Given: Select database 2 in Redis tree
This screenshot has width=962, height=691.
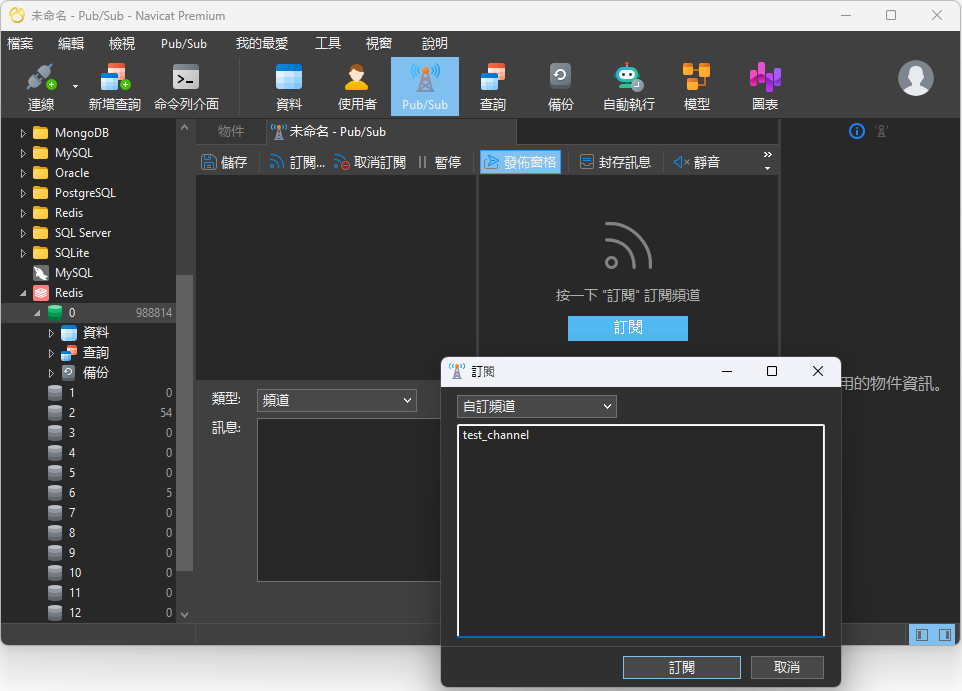Looking at the screenshot, I should [72, 413].
